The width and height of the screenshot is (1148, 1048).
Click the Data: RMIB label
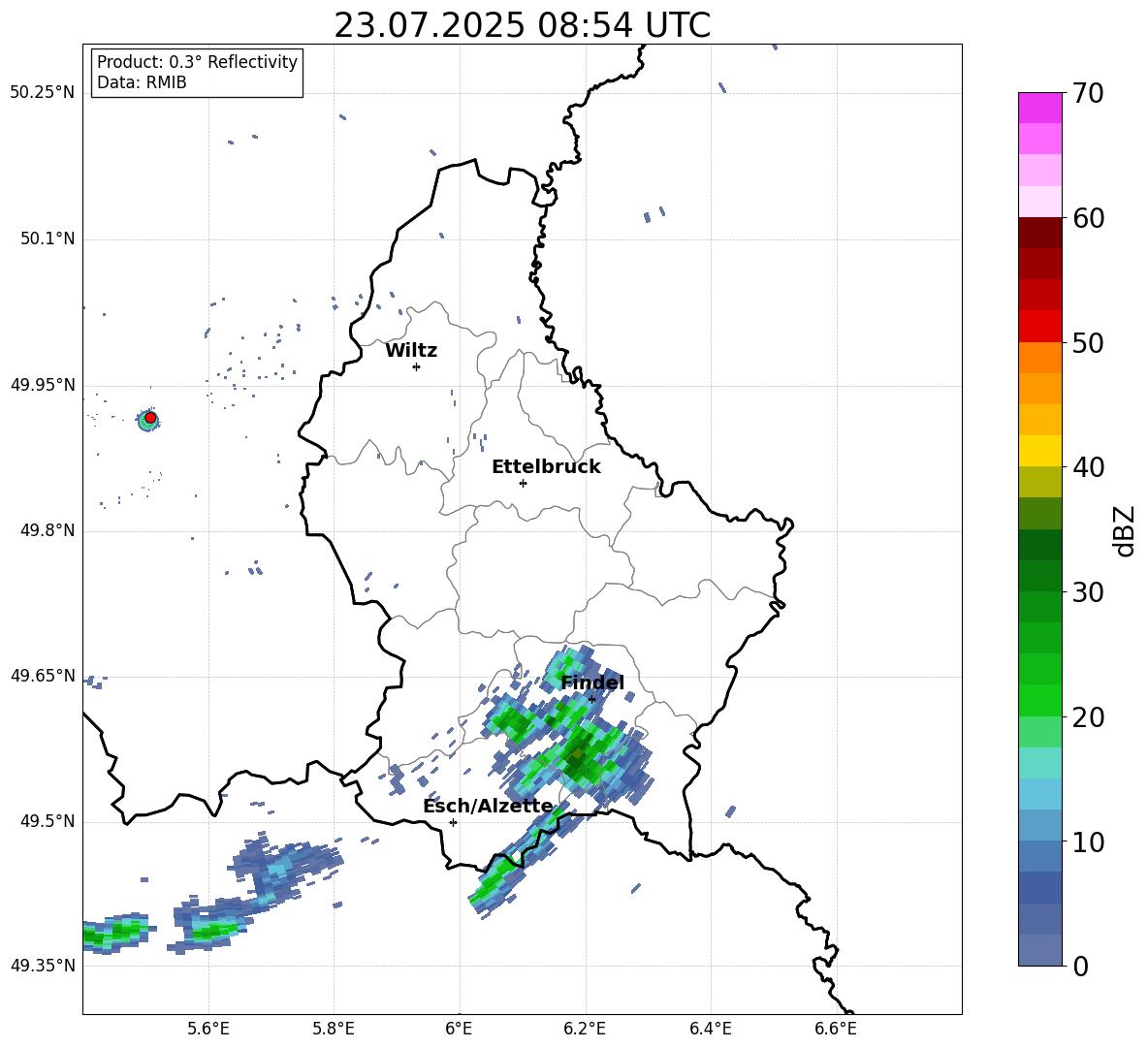tap(142, 82)
